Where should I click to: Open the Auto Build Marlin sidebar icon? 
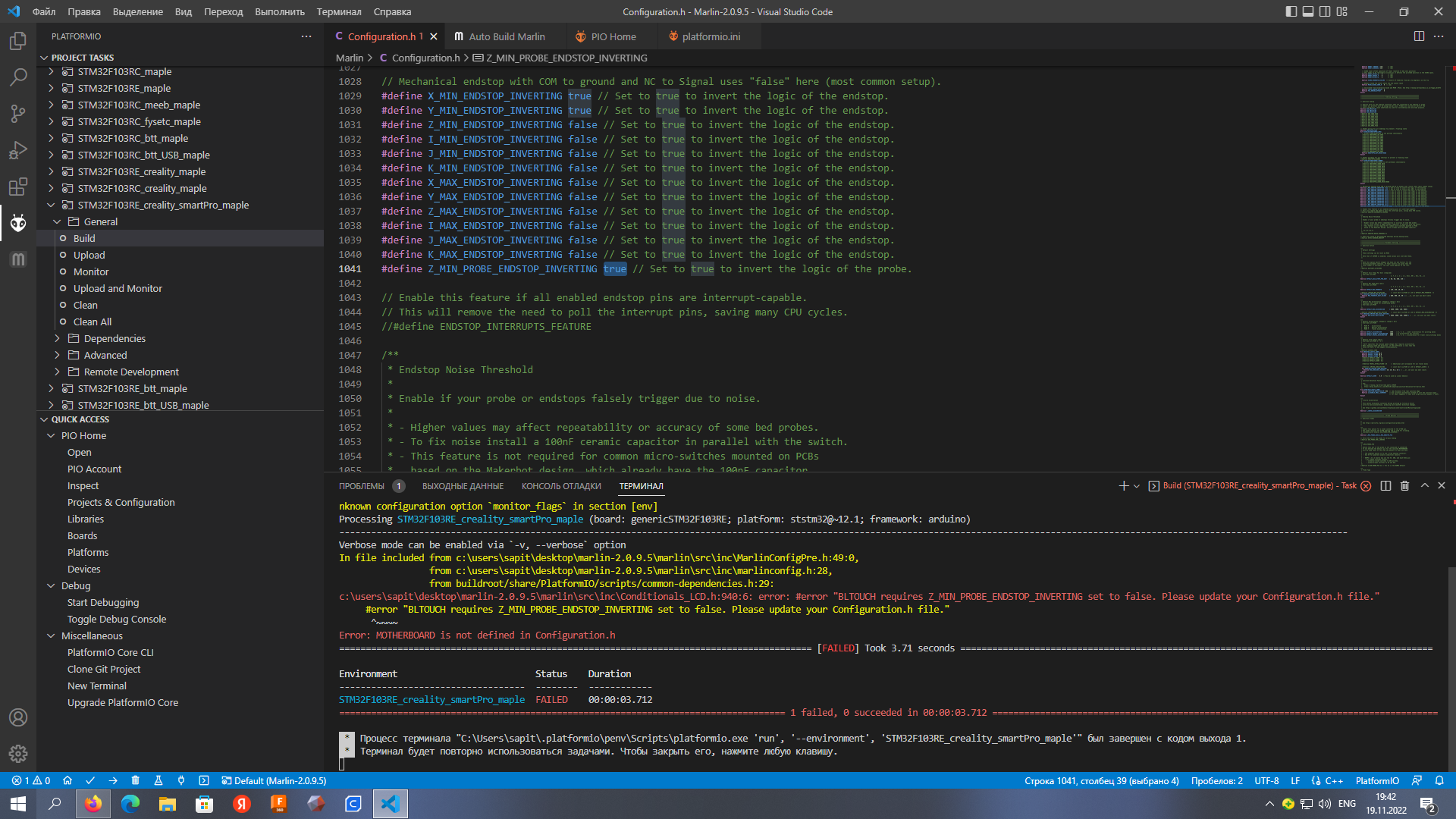click(18, 259)
